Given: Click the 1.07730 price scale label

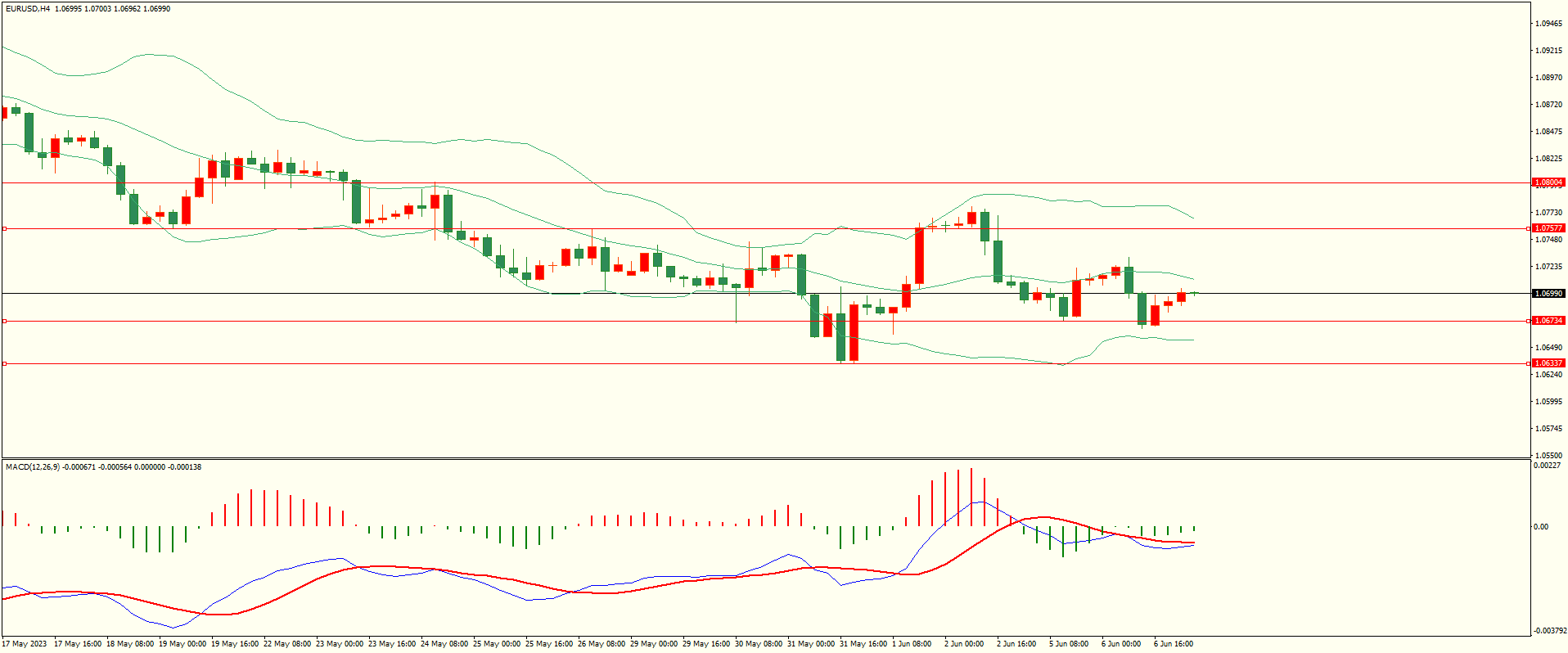Looking at the screenshot, I should pos(1549,212).
